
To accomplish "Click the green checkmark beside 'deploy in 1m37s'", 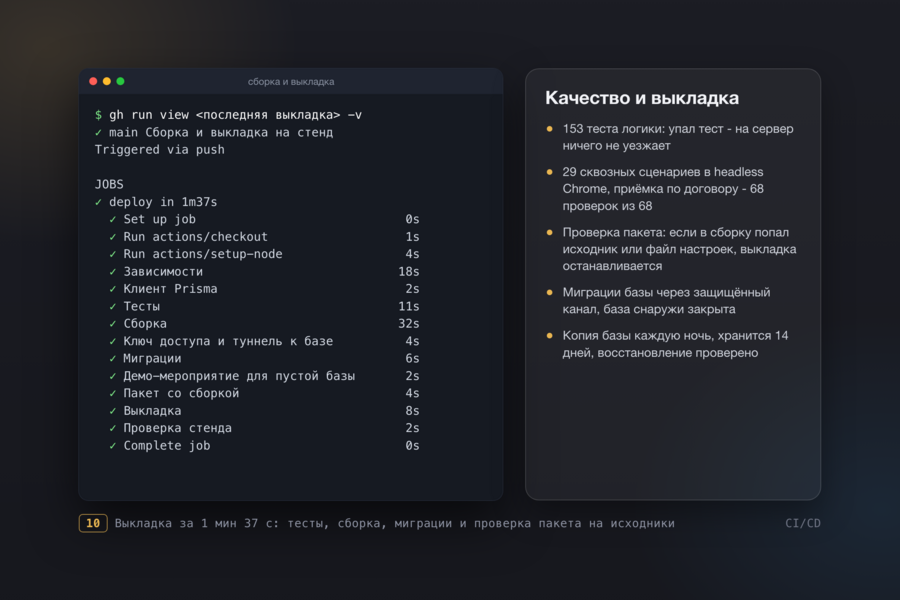I will pos(98,202).
